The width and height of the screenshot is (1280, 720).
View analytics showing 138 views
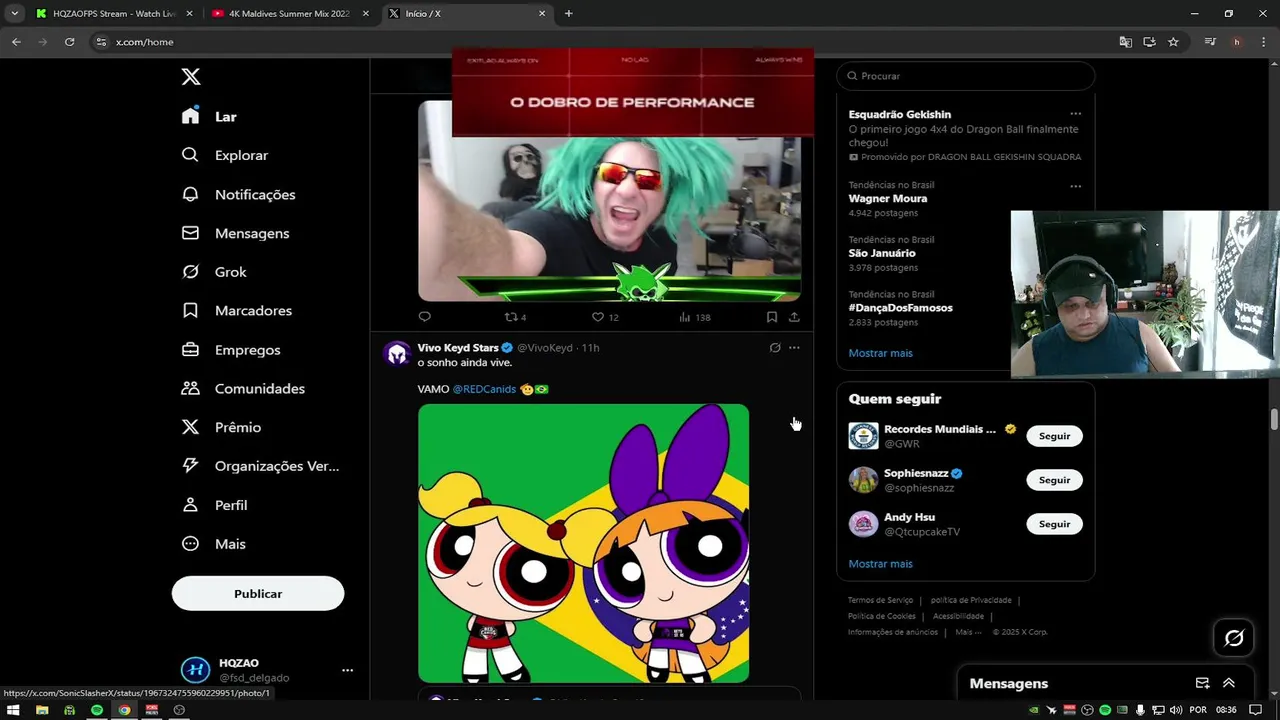coord(694,317)
